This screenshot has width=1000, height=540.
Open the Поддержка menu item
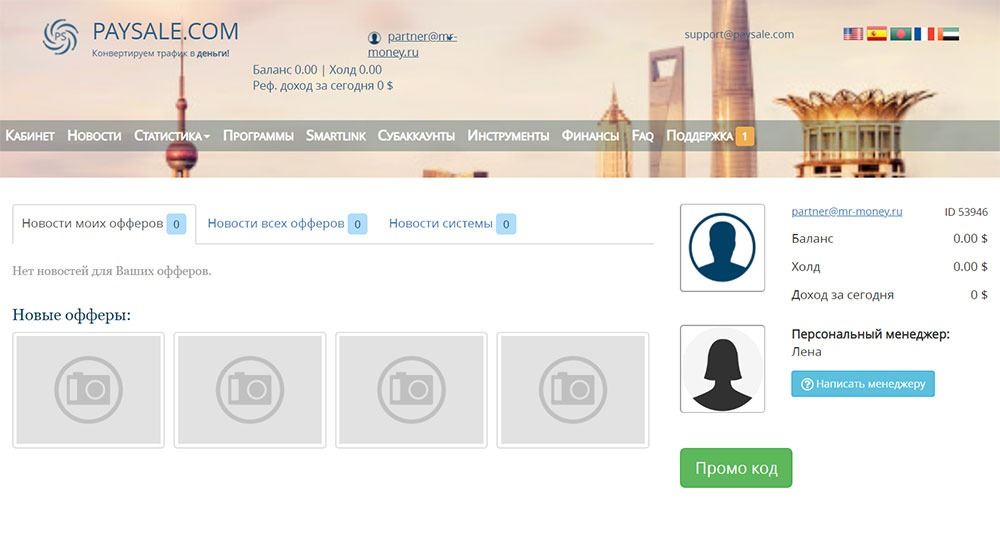(700, 136)
